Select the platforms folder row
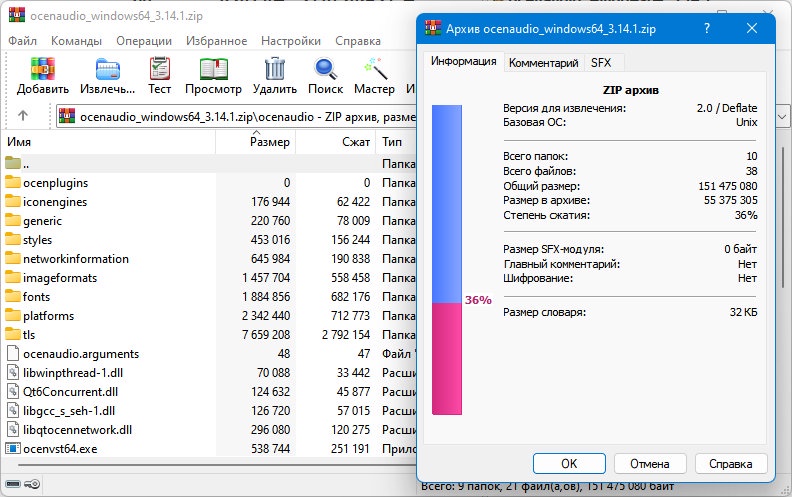Screen dimensions: 792x497 210,316
